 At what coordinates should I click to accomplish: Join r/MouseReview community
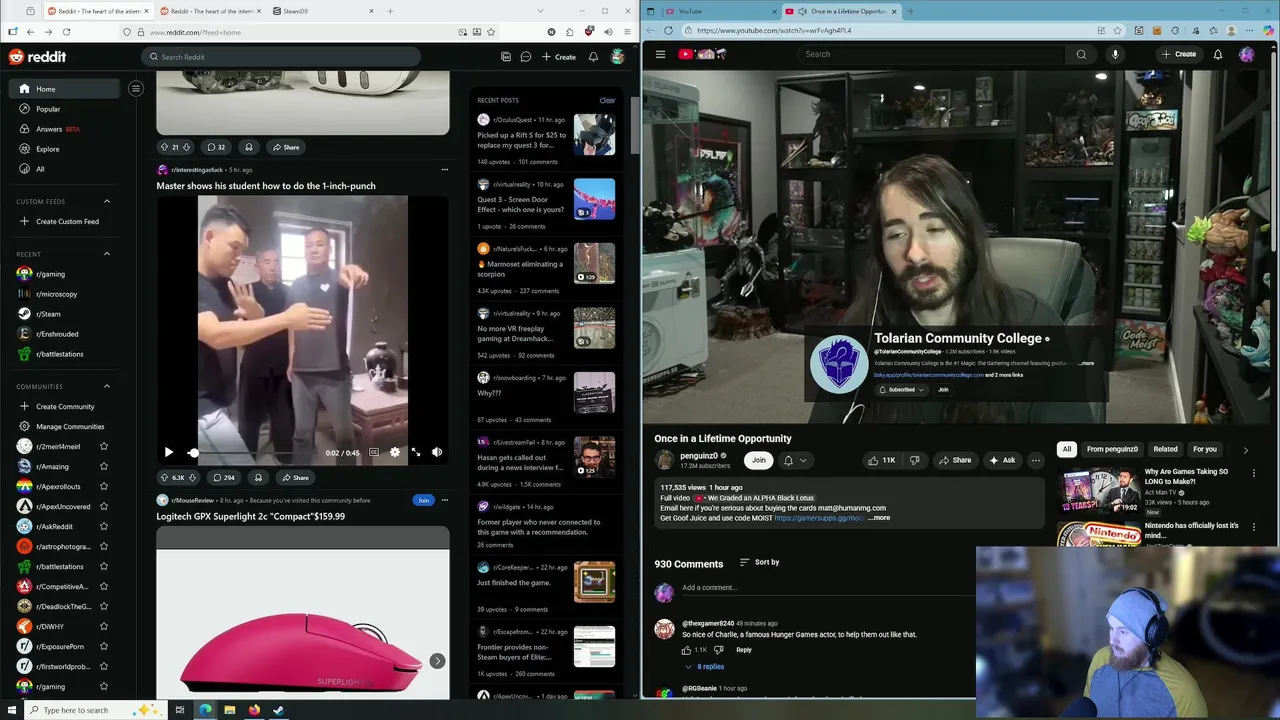(x=423, y=500)
